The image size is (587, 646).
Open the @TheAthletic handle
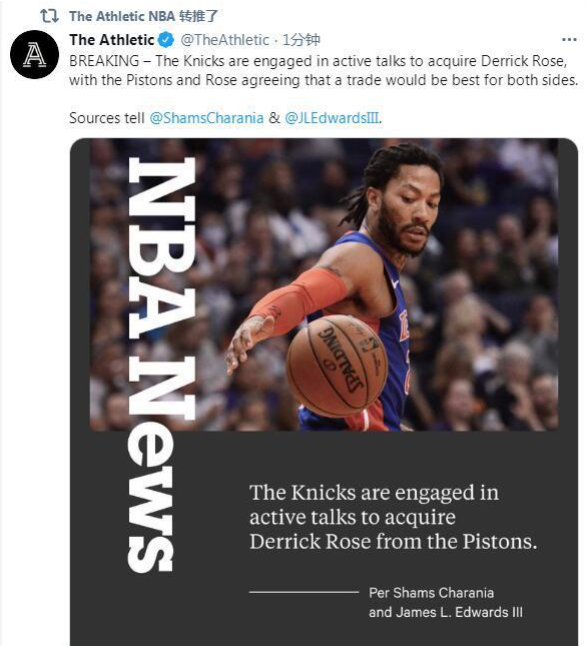click(x=225, y=40)
